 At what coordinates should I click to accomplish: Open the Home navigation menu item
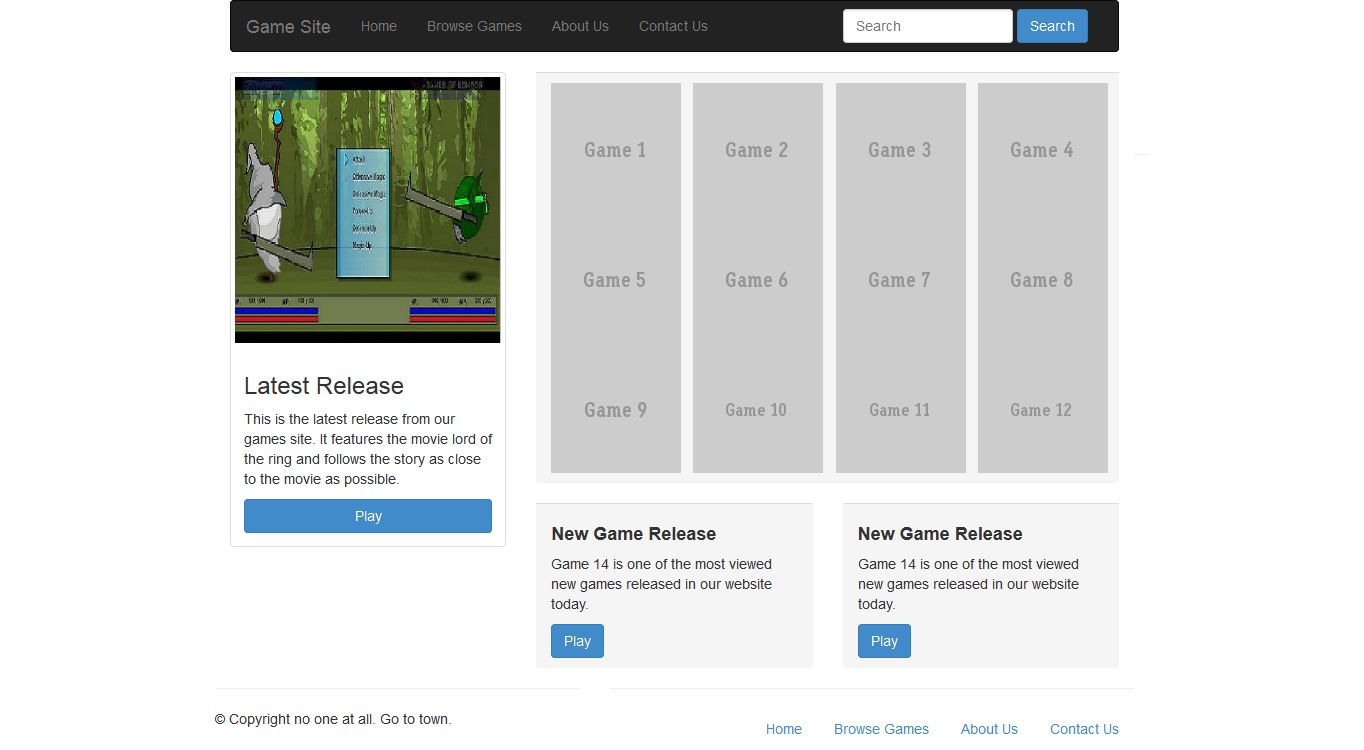378,26
